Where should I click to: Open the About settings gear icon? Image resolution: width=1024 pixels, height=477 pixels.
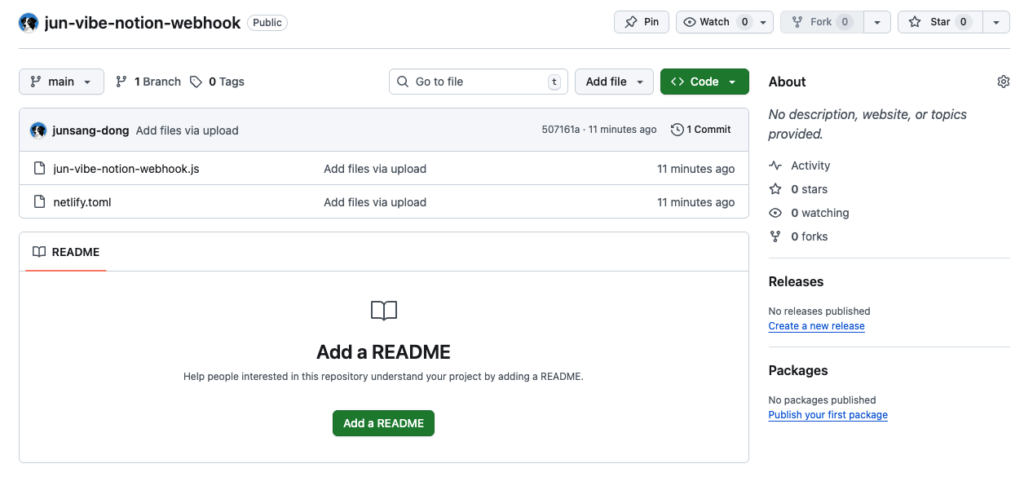pos(1003,82)
